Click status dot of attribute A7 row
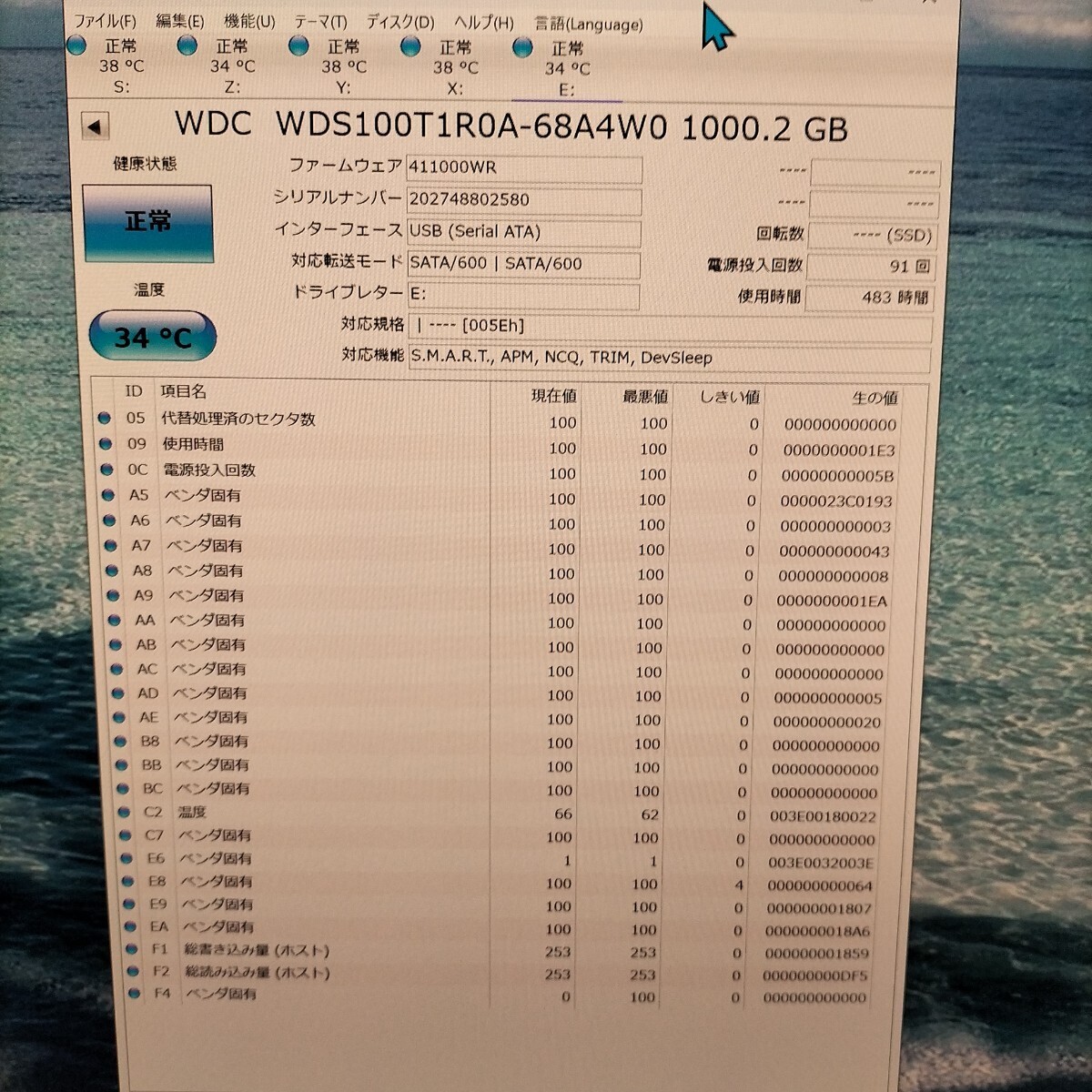1092x1092 pixels. click(x=111, y=546)
